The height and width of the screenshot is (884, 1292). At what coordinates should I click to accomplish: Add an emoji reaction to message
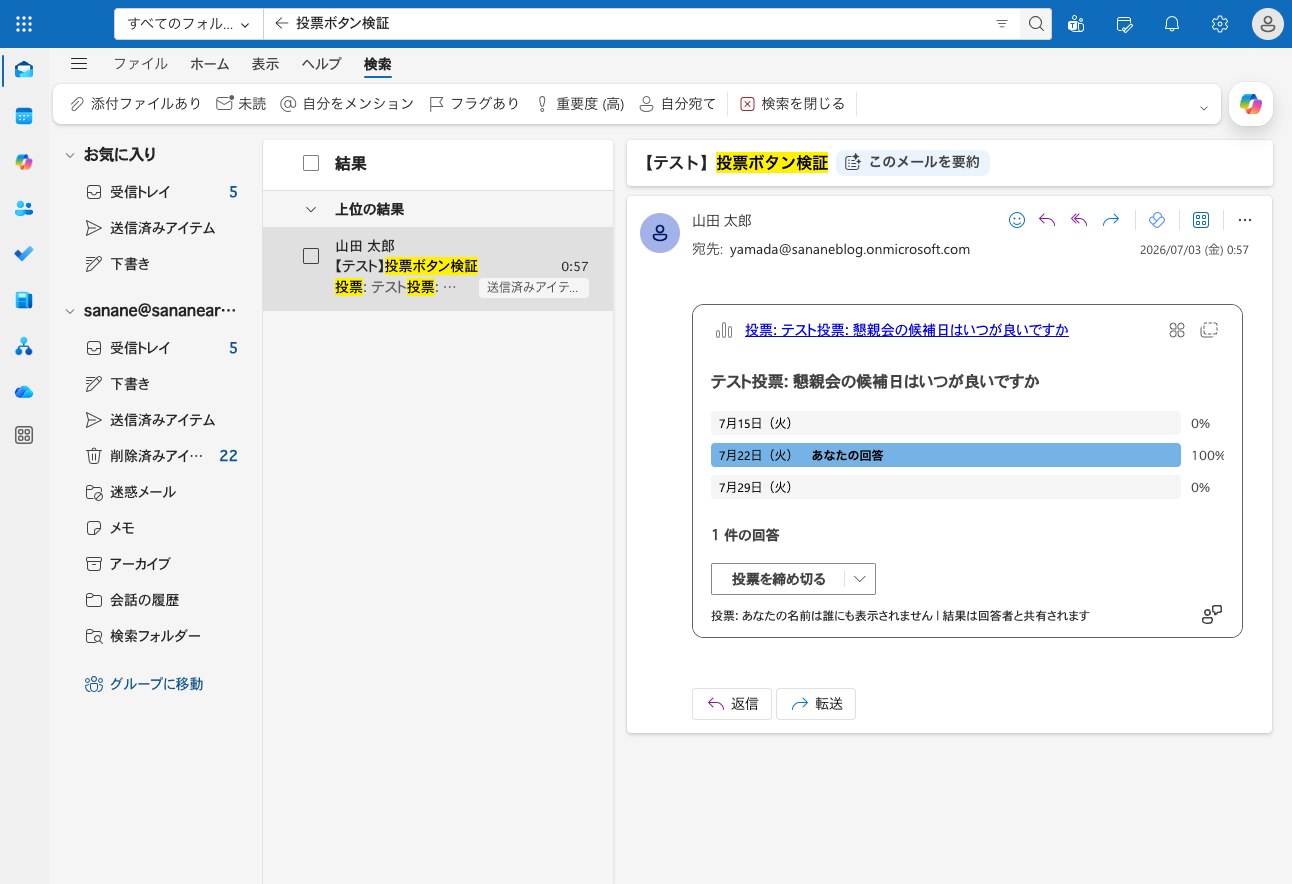(1017, 220)
